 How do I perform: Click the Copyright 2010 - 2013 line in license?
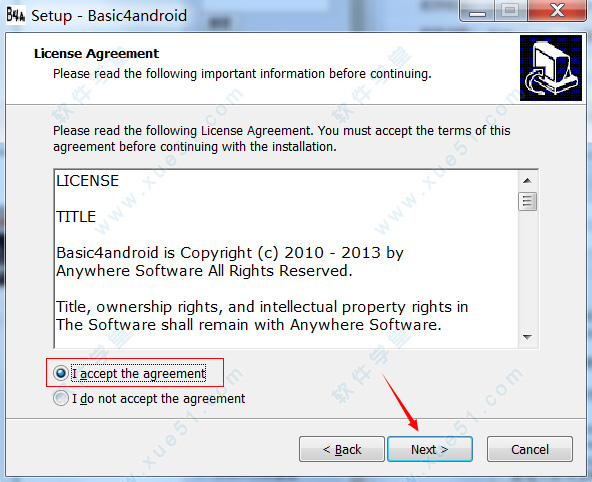pyautogui.click(x=230, y=253)
